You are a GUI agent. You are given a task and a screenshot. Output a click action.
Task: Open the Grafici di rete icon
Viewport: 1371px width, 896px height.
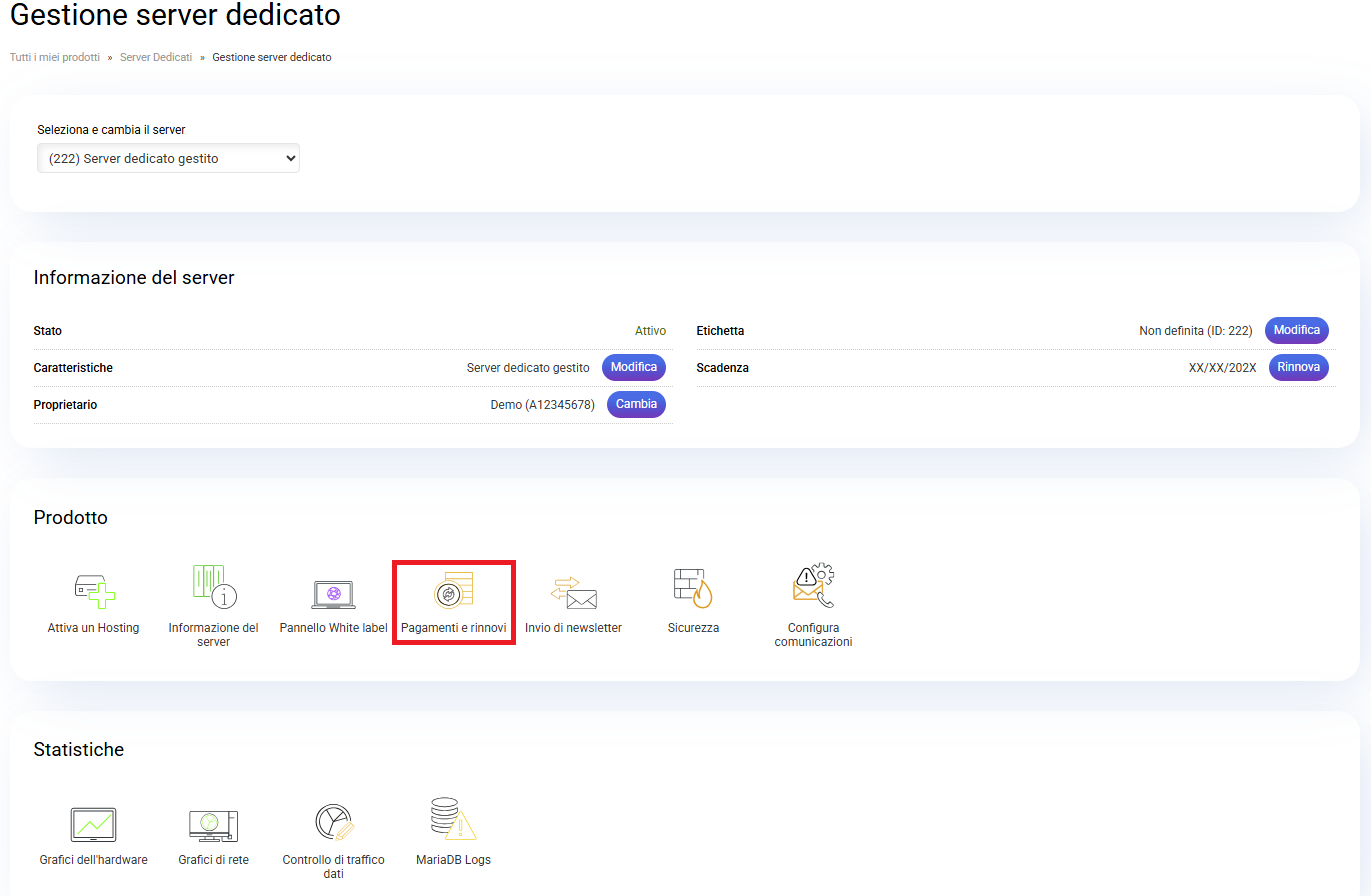(213, 825)
